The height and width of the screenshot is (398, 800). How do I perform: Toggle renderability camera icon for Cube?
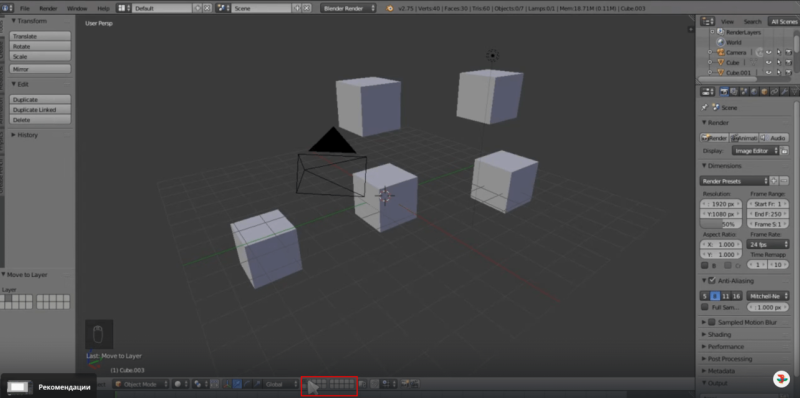[788, 63]
